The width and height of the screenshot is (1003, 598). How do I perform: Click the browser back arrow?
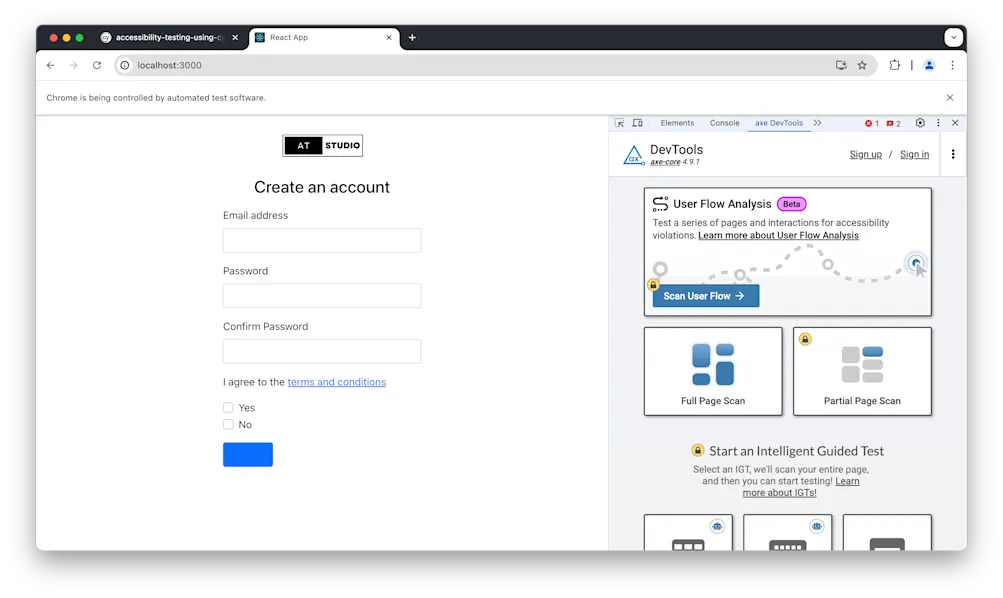click(51, 65)
